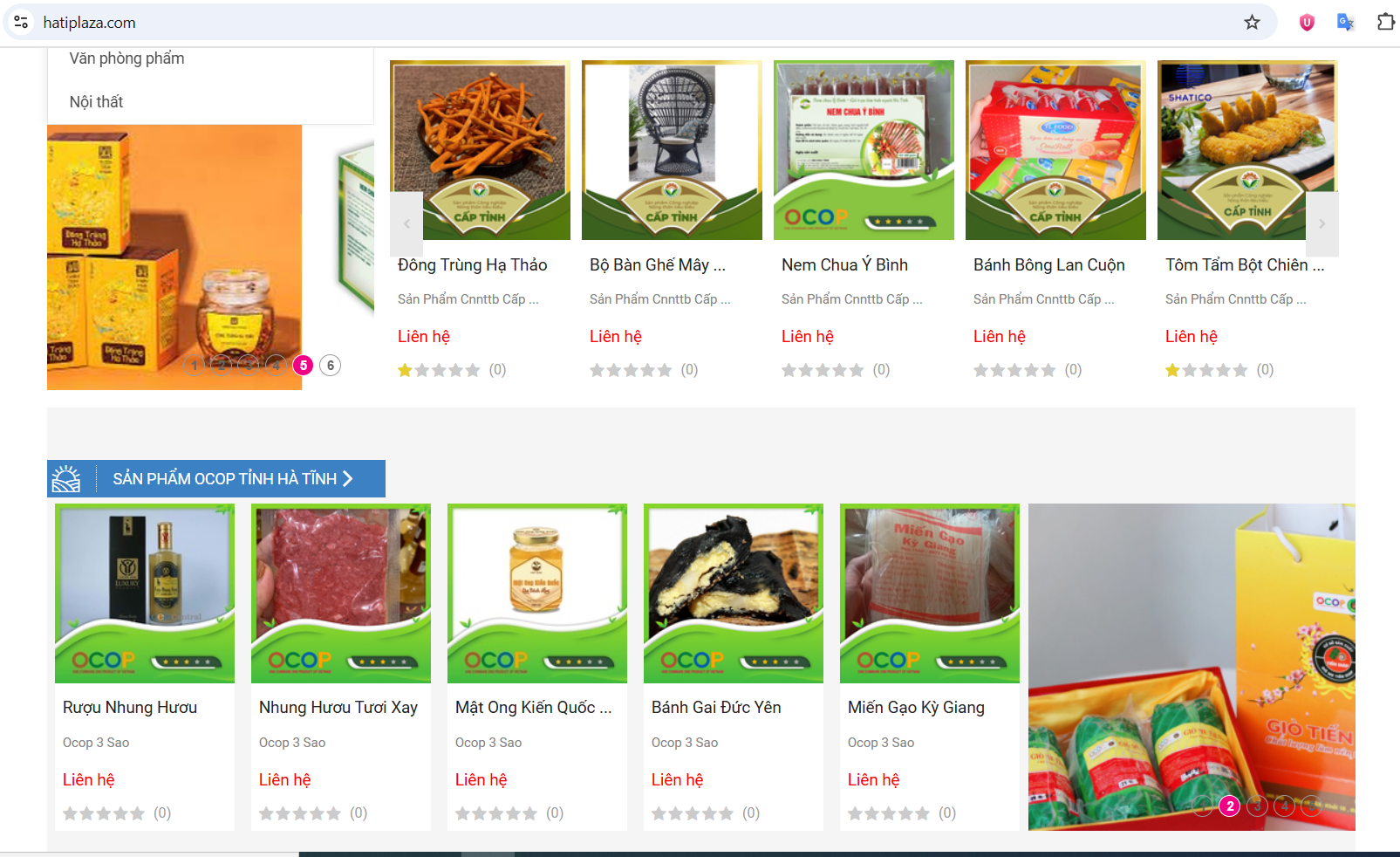Open the Mật Ong Kiến Quốc honey thumbnail

point(537,593)
